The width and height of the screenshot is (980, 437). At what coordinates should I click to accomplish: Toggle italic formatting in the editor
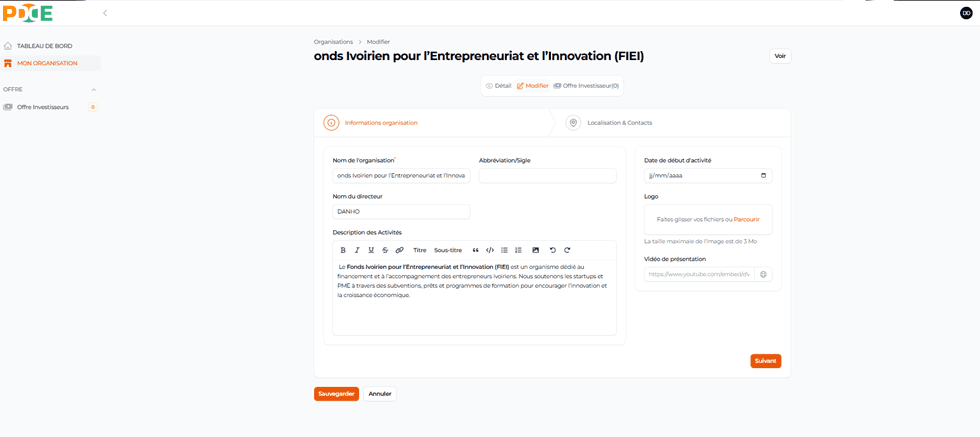pyautogui.click(x=357, y=250)
